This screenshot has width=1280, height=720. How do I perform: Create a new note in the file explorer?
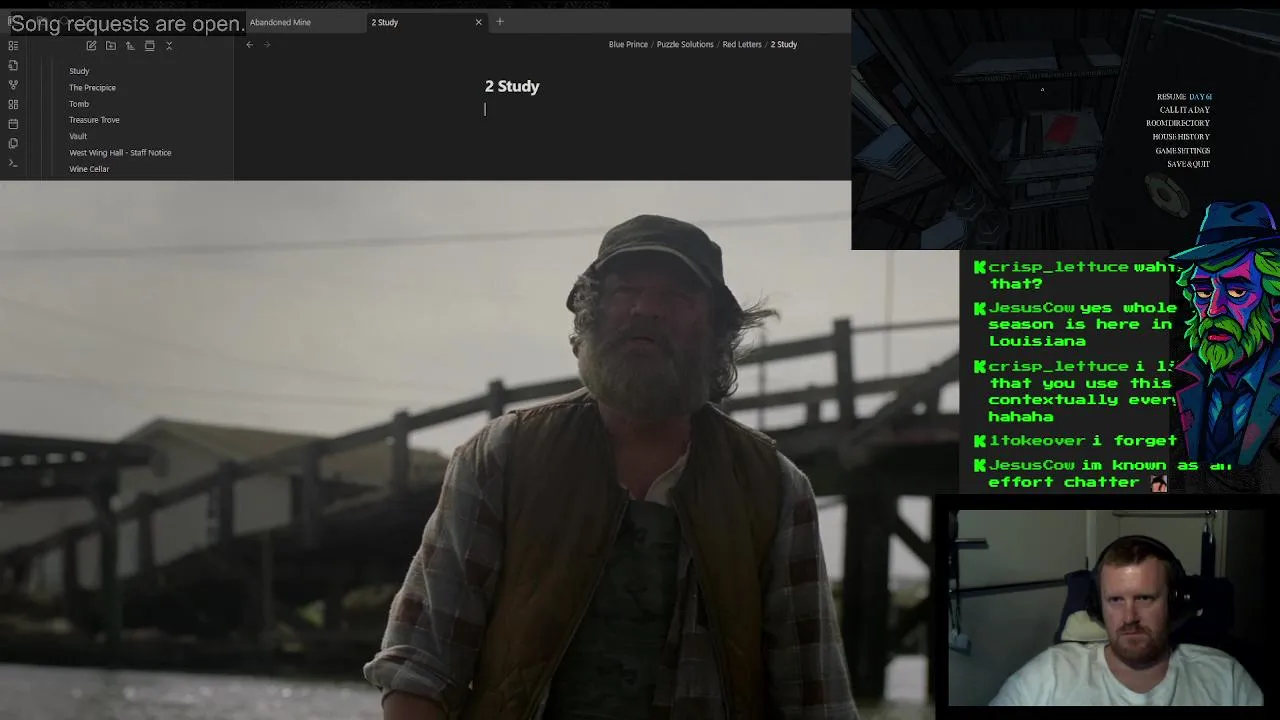point(91,45)
